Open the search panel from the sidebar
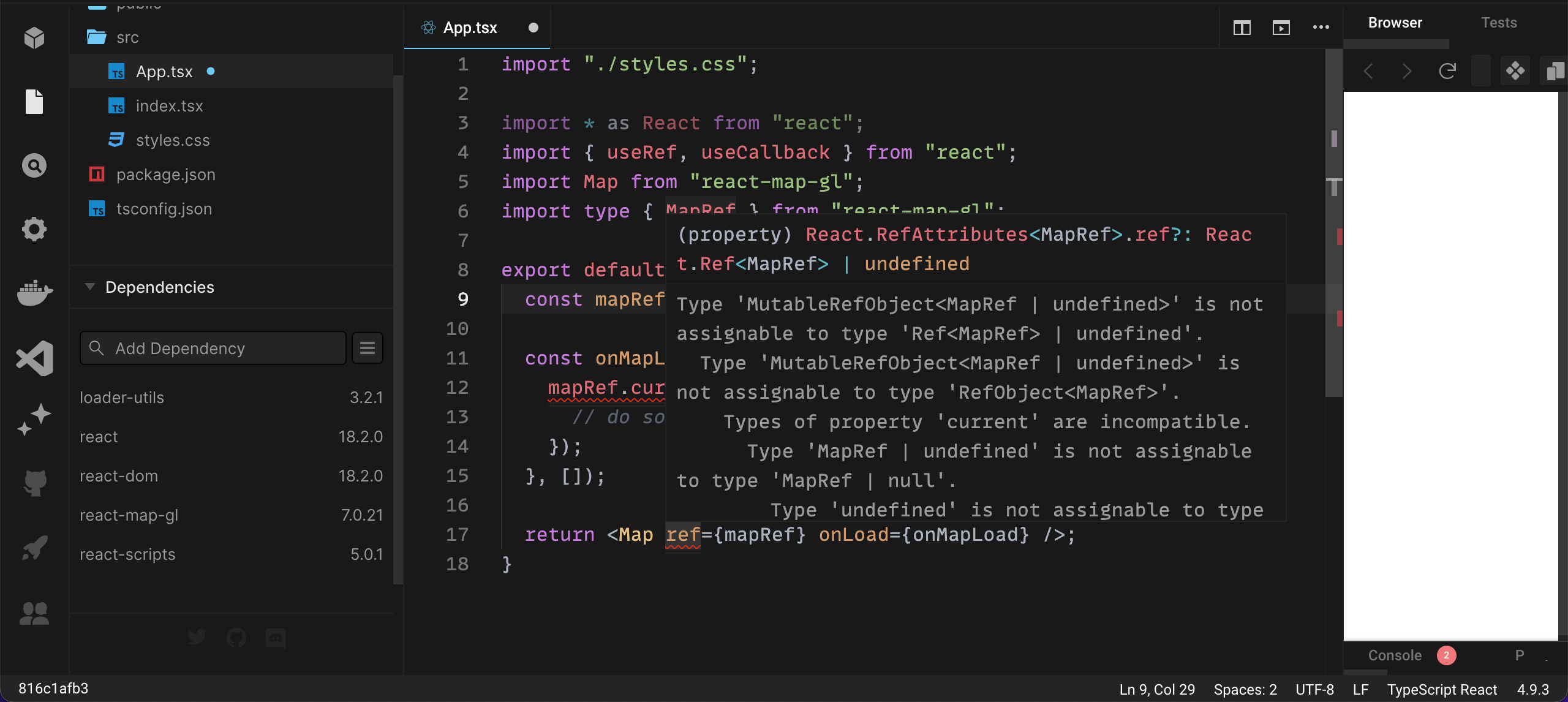The height and width of the screenshot is (702, 1568). point(34,165)
